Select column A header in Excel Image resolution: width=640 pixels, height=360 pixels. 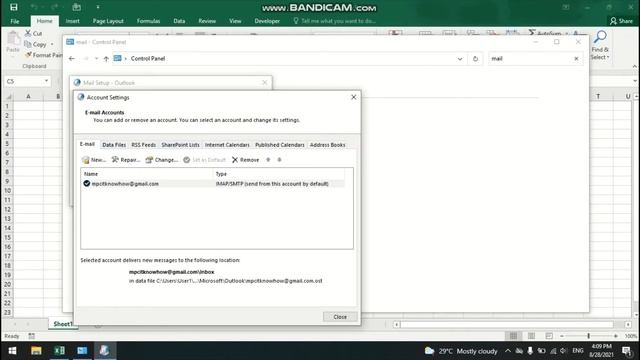(x=28, y=96)
